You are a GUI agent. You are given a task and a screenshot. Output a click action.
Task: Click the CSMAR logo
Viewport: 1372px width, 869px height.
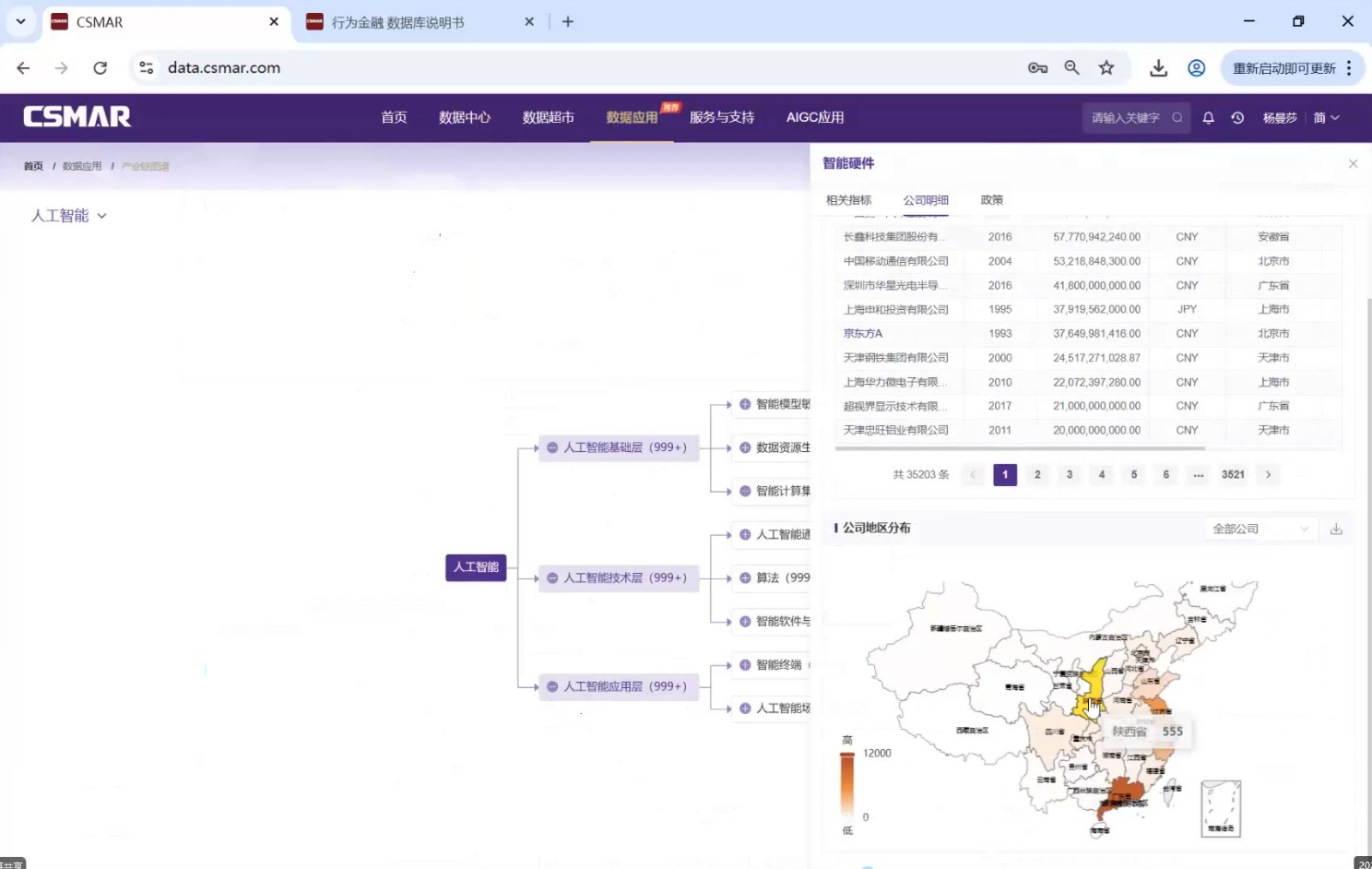point(77,116)
